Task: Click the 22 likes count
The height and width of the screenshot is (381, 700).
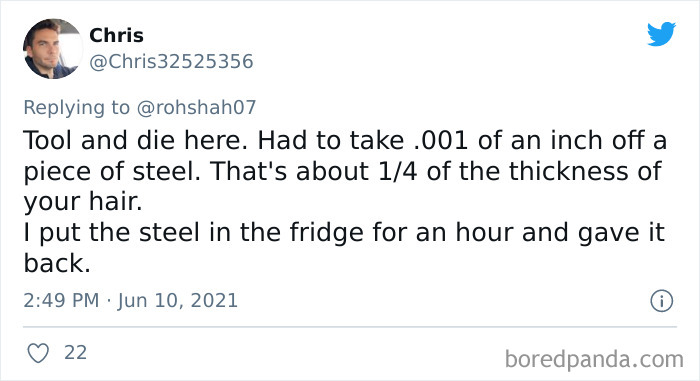Action: 75,353
